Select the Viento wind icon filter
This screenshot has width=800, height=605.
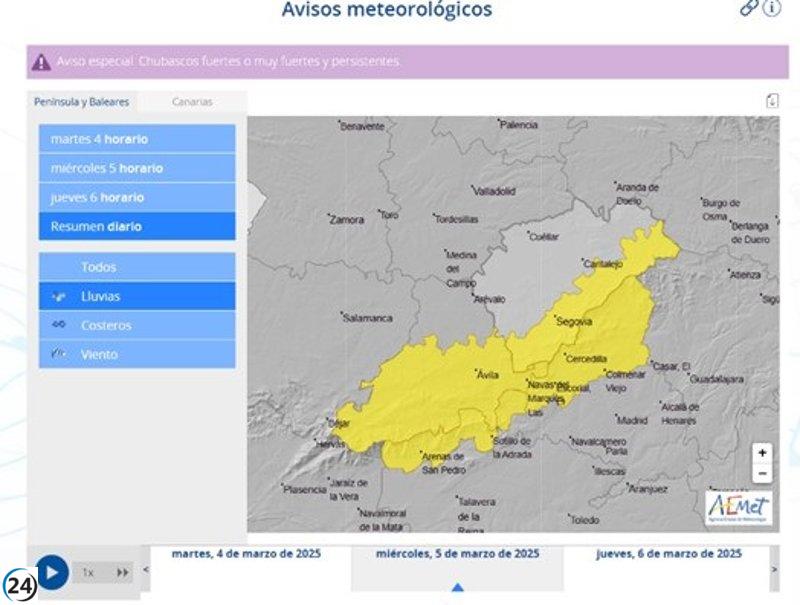[57, 354]
